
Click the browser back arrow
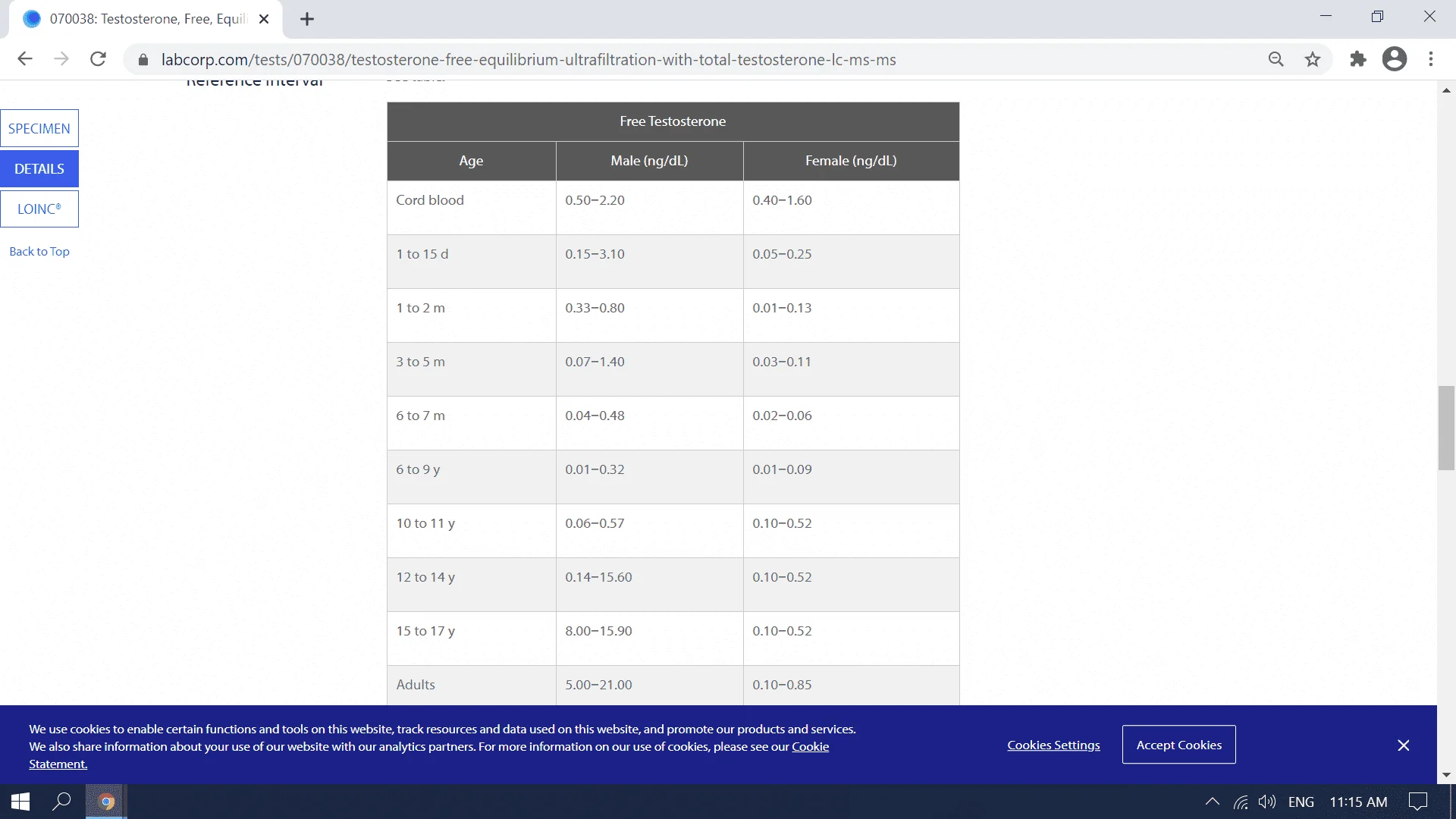(x=25, y=59)
